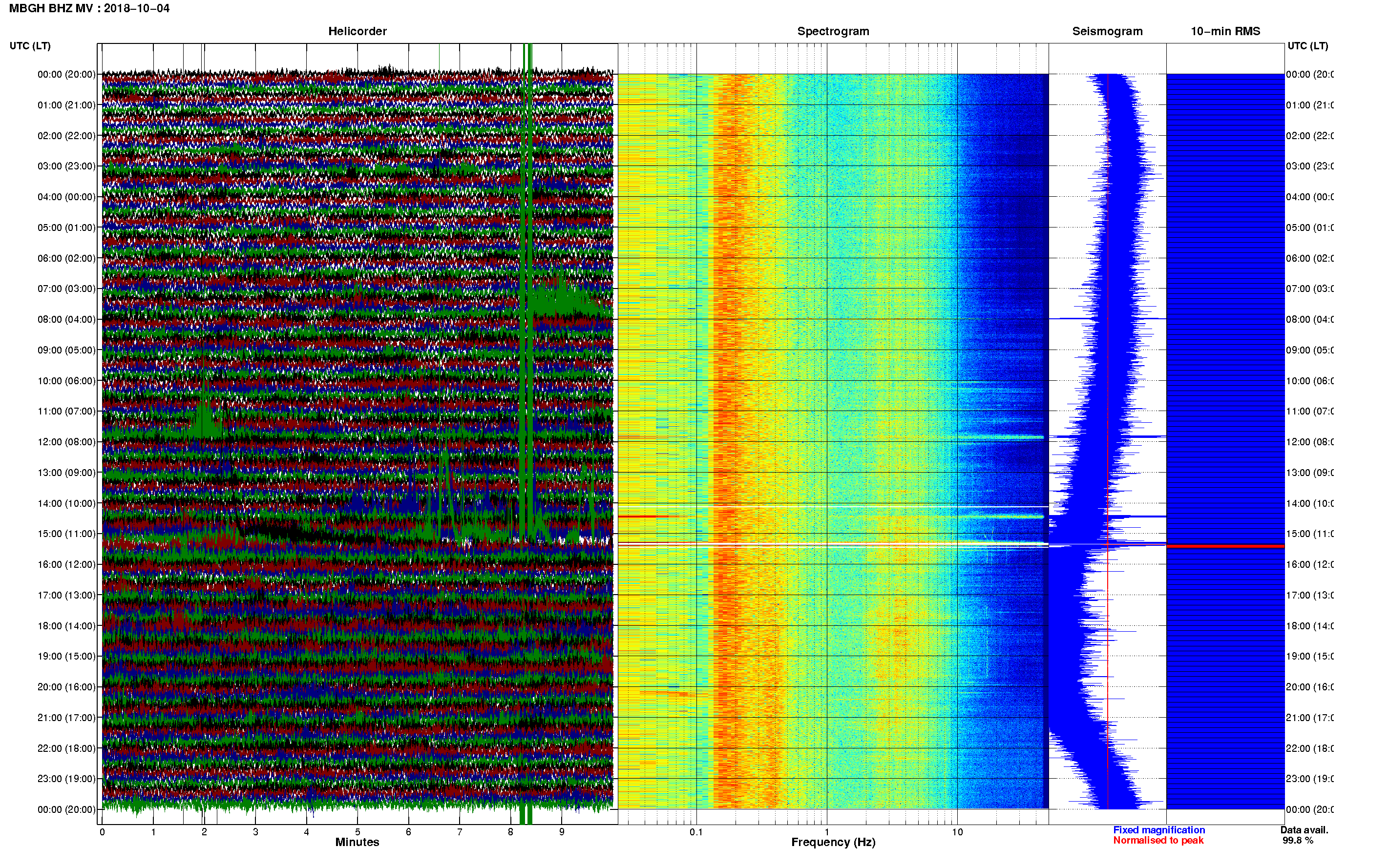This screenshot has height=868, width=1389.
Task: Click the left 06:00 (02:00) time label
Action: pyautogui.click(x=66, y=258)
